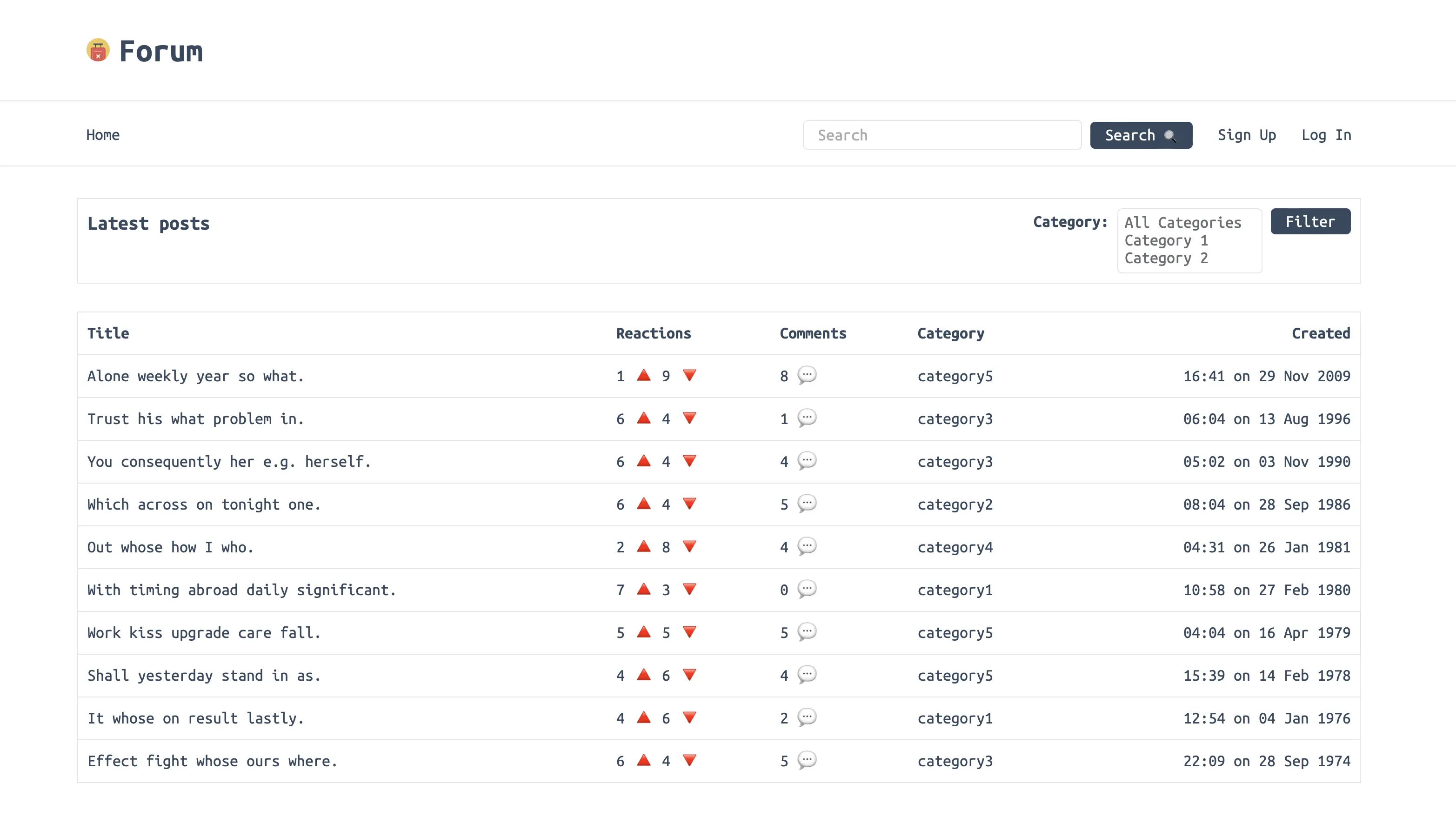
Task: Open comments bubble for 'Which across on tonight one.'
Action: 807,503
